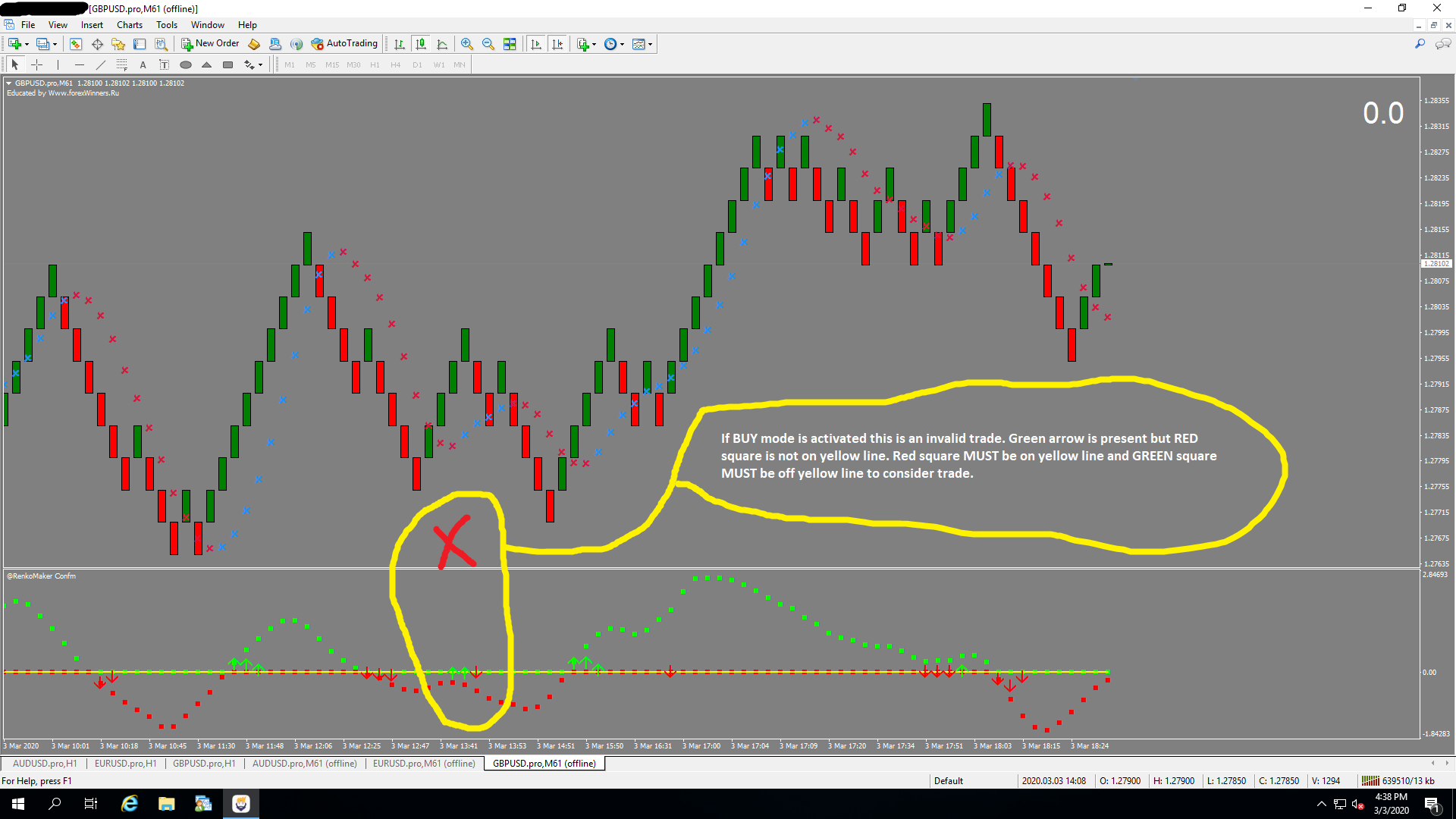Screen dimensions: 1456x819
Task: Open Windows Start menu
Action: point(18,804)
